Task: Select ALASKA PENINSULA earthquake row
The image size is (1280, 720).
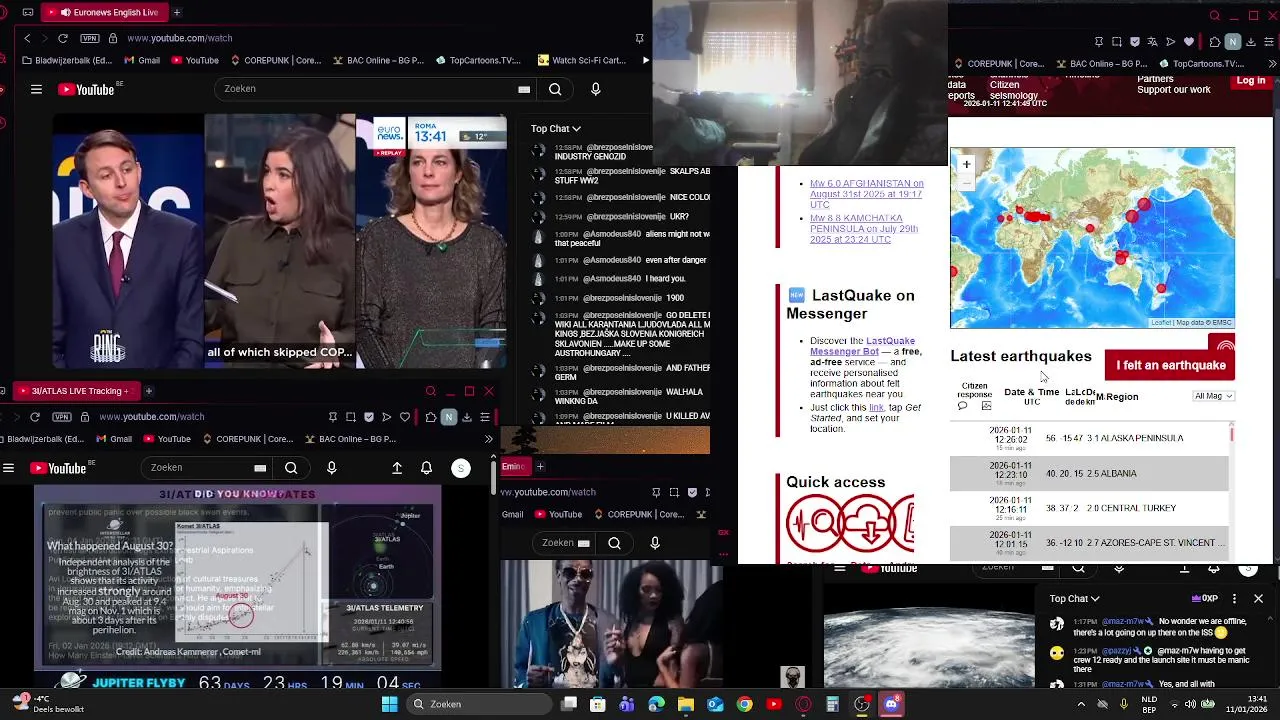Action: pos(1089,438)
